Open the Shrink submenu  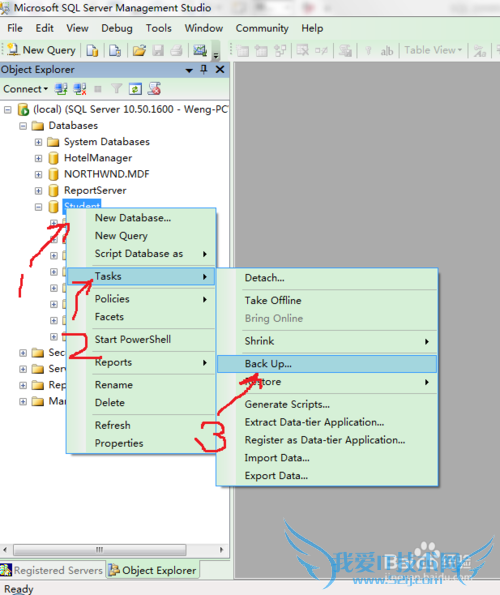pos(327,341)
